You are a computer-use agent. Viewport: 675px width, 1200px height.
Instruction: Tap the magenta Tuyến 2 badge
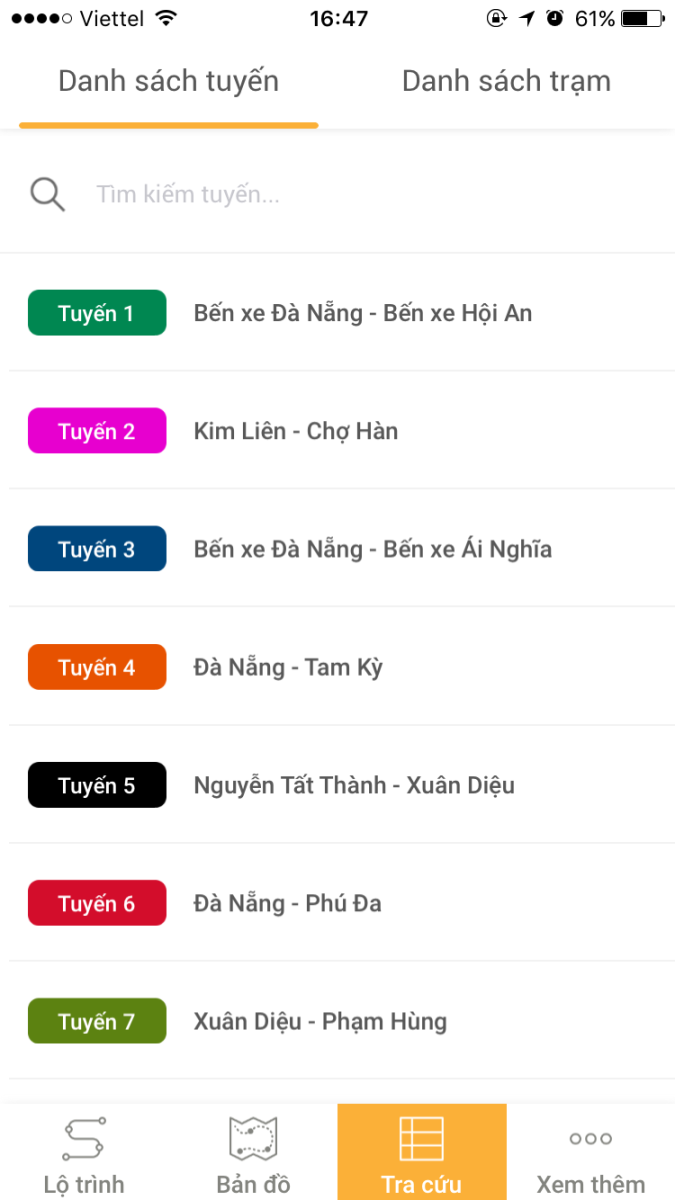[97, 431]
